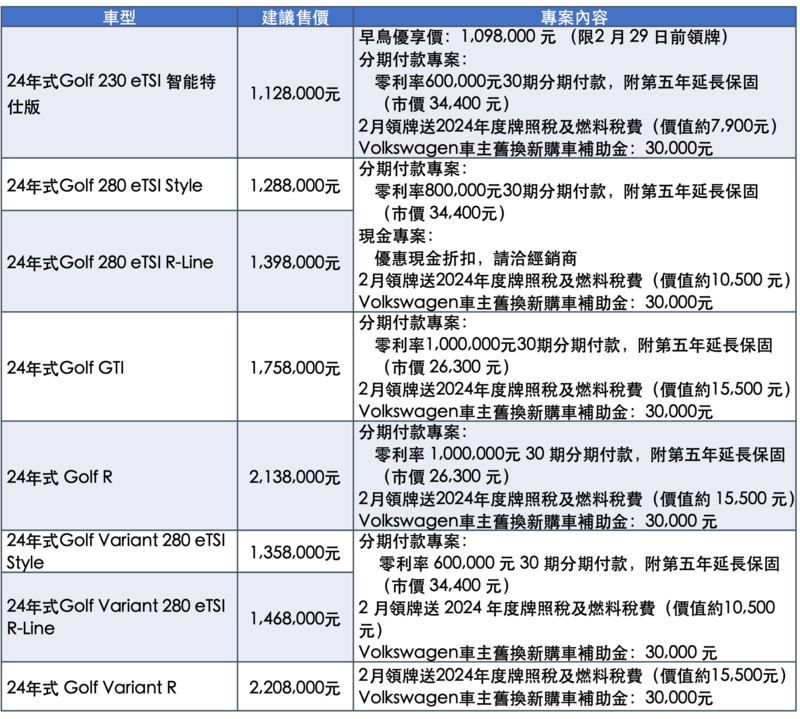Select the Golf Variant 280 eTSI Style cell

[x=118, y=552]
